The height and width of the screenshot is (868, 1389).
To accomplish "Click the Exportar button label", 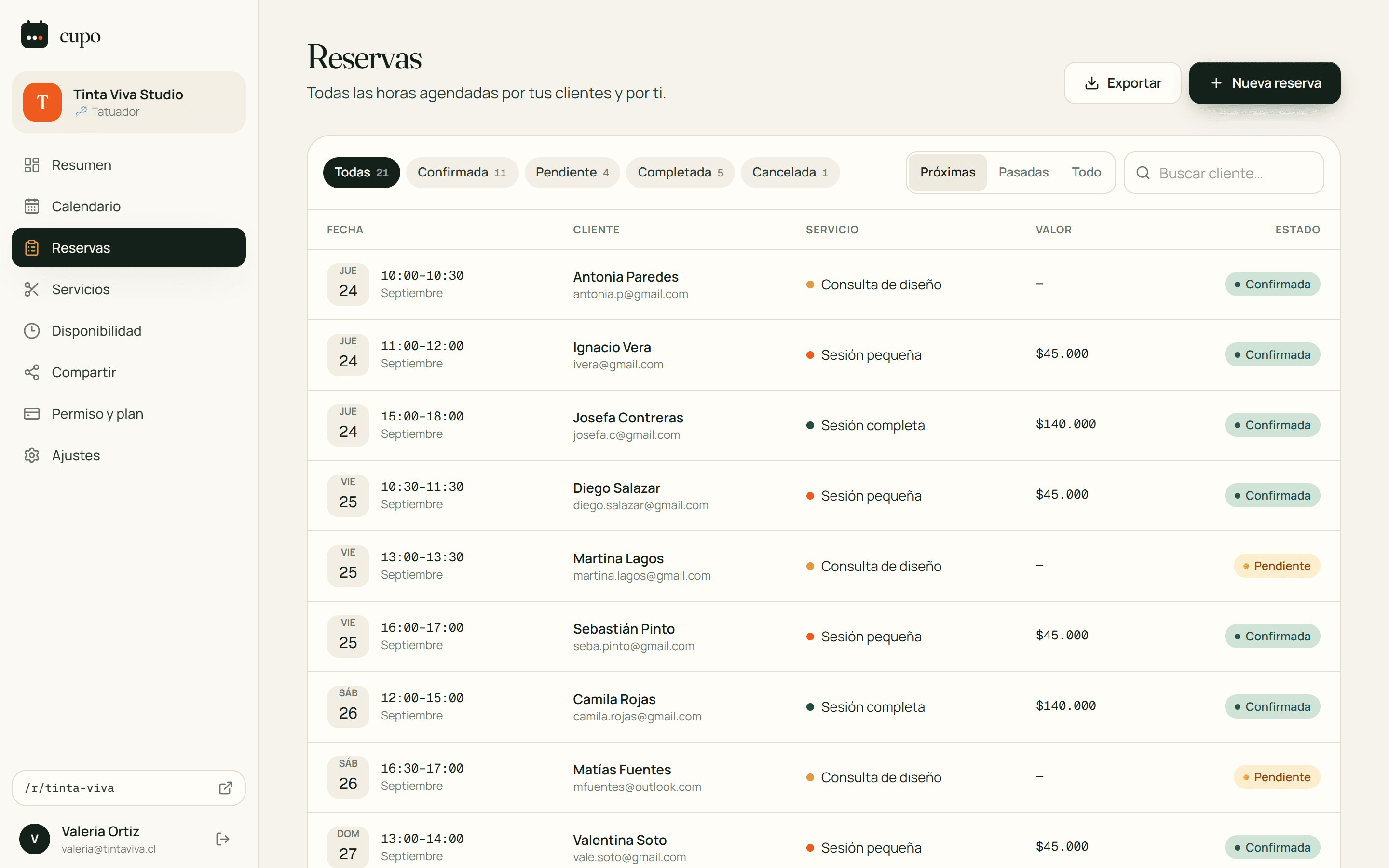I will 1133,83.
